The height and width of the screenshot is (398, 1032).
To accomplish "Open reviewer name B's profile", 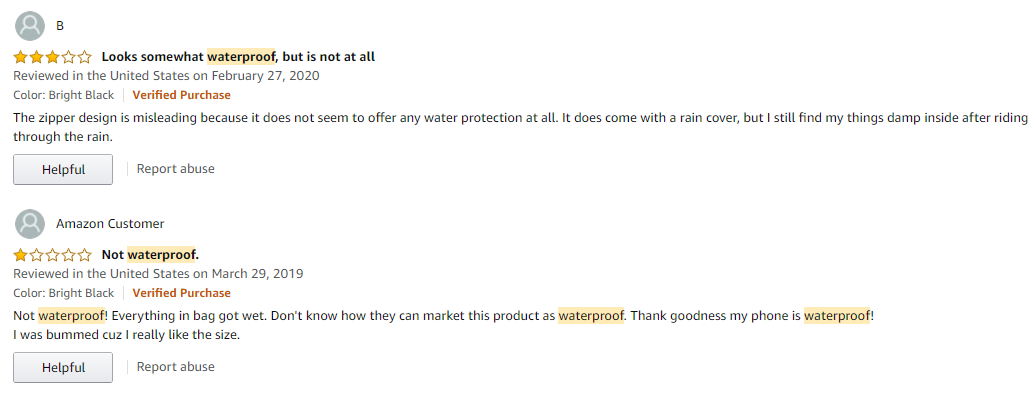I will tap(60, 26).
